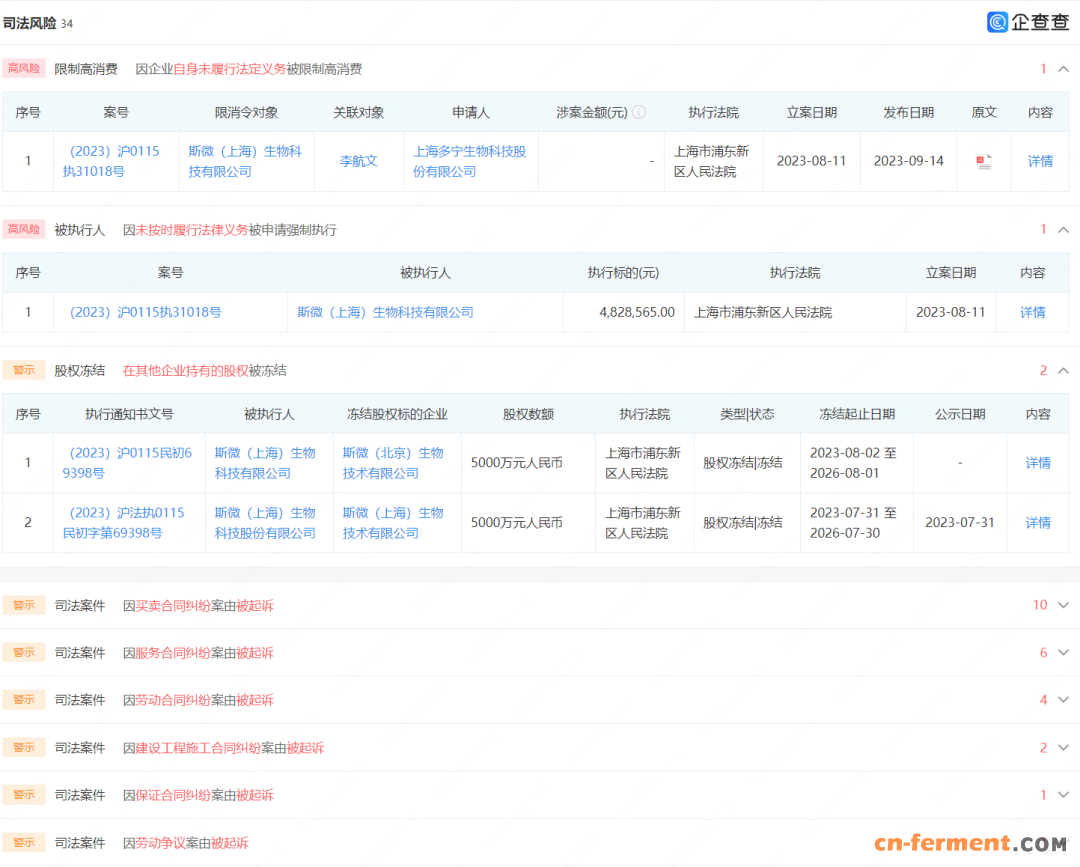Expand the 服务合同纠纷 cases row
1080x867 pixels.
point(1063,653)
